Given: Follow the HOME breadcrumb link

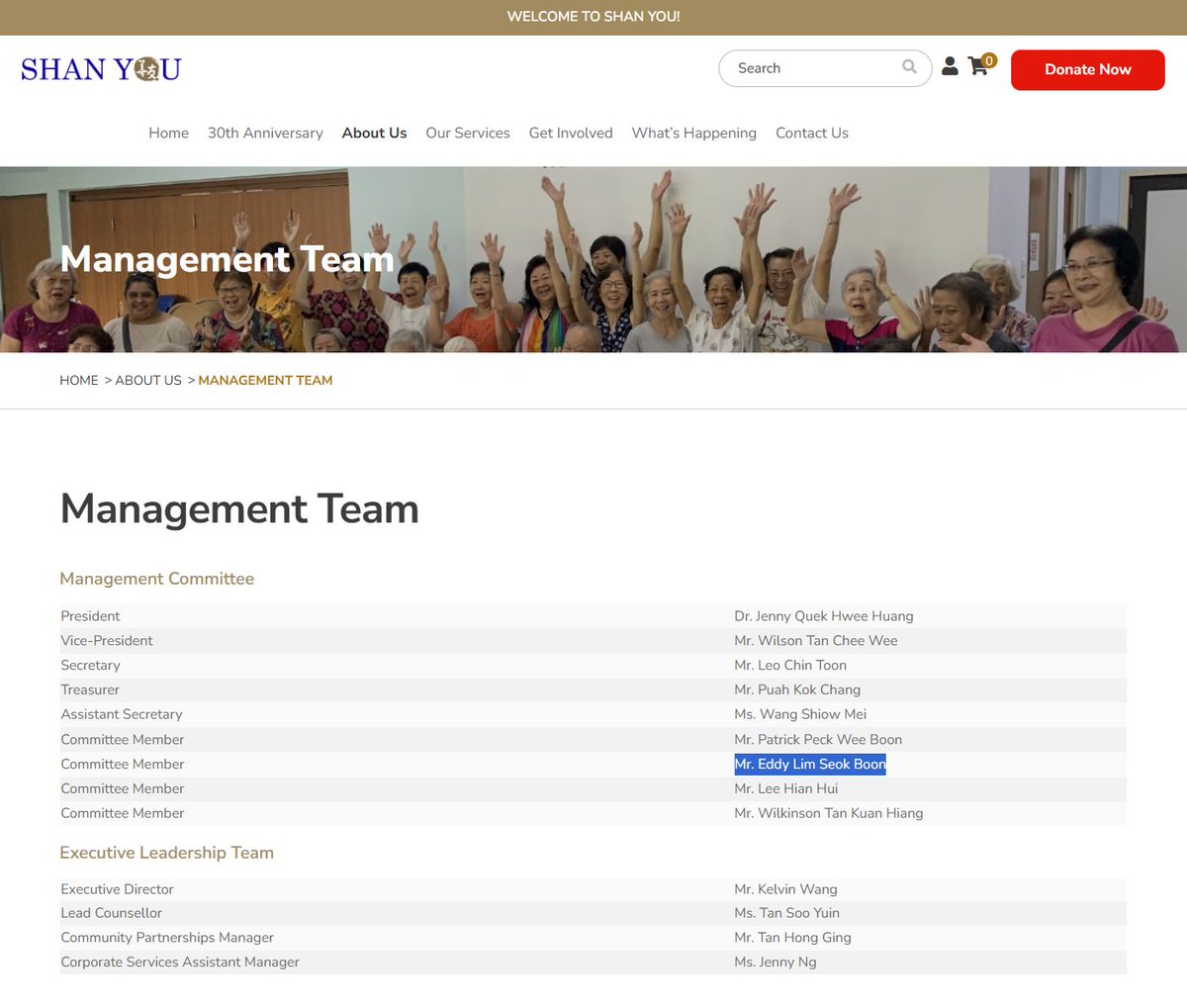Looking at the screenshot, I should coord(79,380).
